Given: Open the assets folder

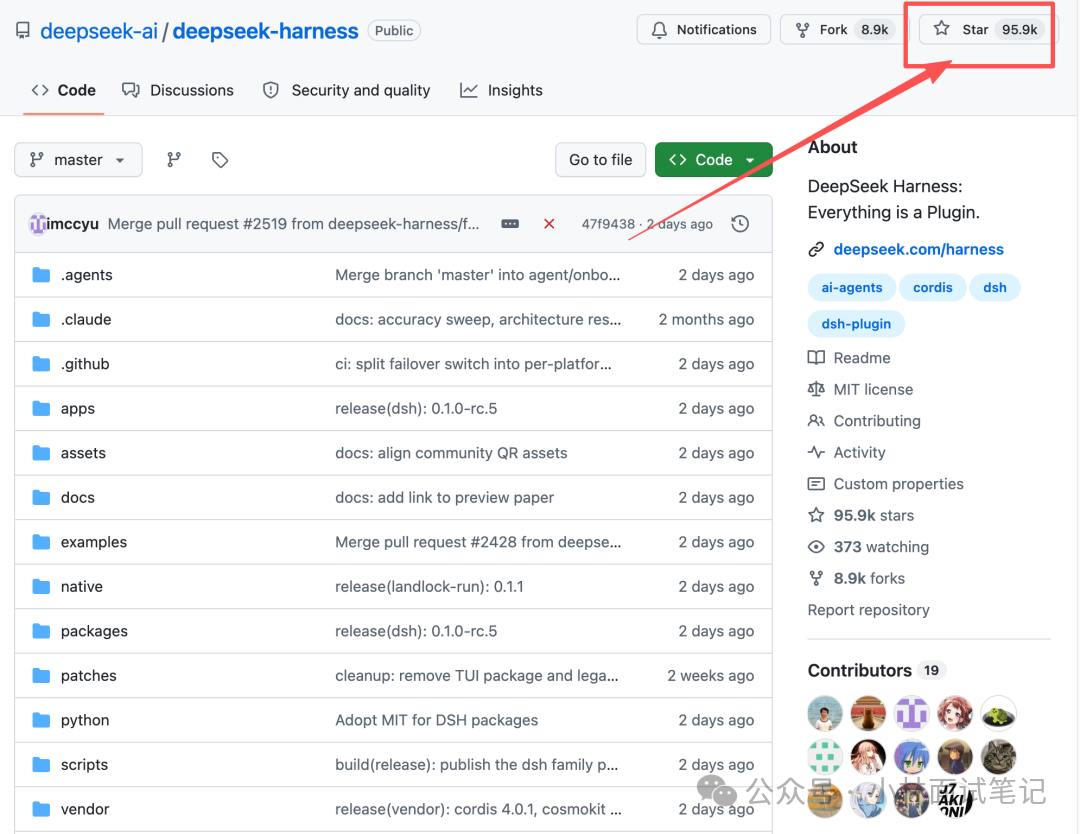Looking at the screenshot, I should 83,453.
